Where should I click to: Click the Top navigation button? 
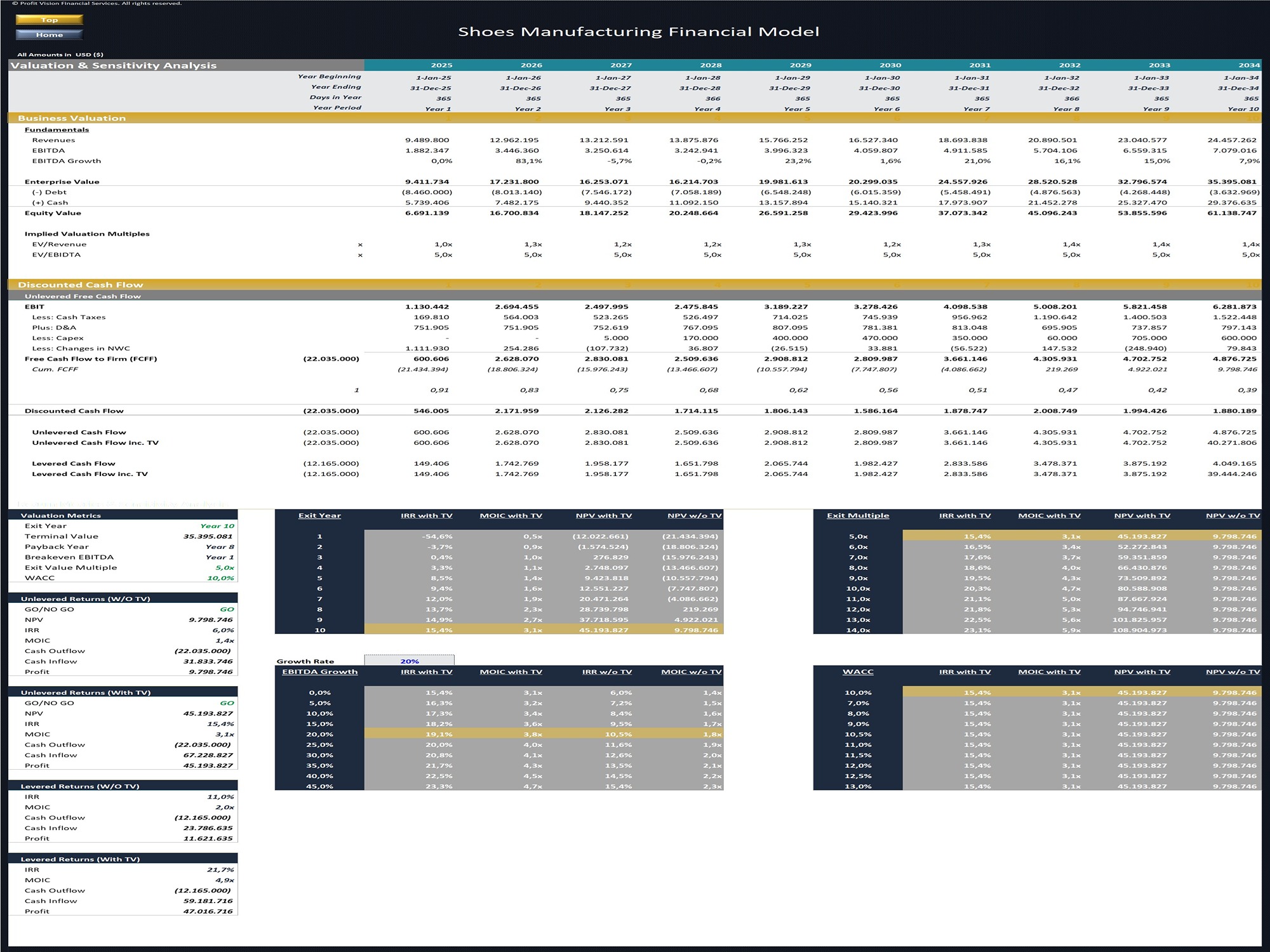click(50, 20)
